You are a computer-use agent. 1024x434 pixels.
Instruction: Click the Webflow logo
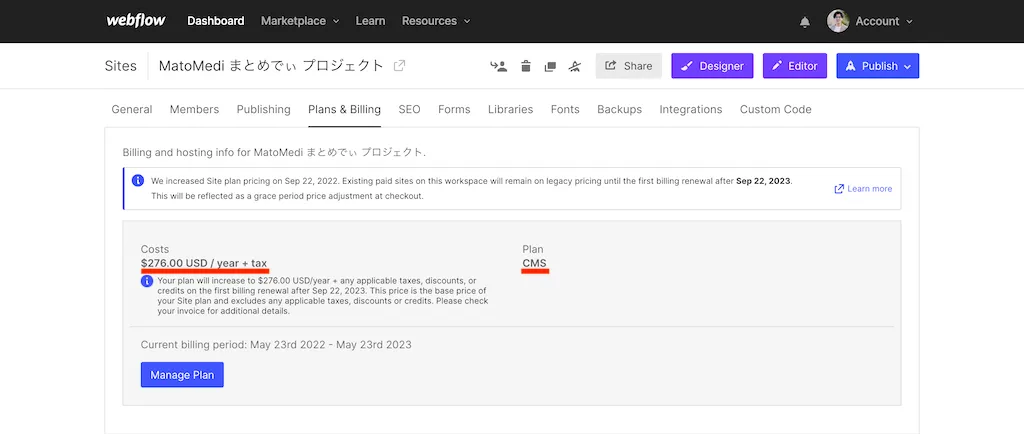[x=136, y=20]
